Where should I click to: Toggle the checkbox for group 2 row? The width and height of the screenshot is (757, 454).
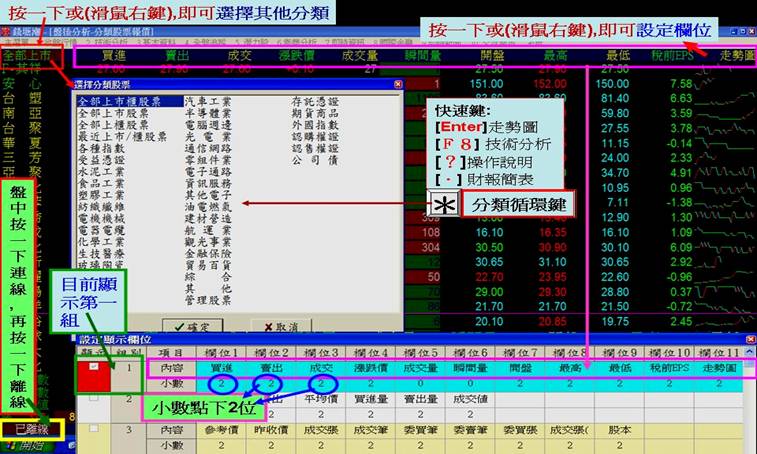(x=95, y=400)
